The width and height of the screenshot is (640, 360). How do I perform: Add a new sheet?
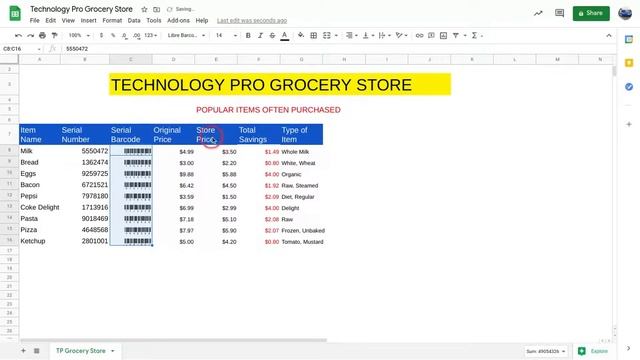coord(23,351)
